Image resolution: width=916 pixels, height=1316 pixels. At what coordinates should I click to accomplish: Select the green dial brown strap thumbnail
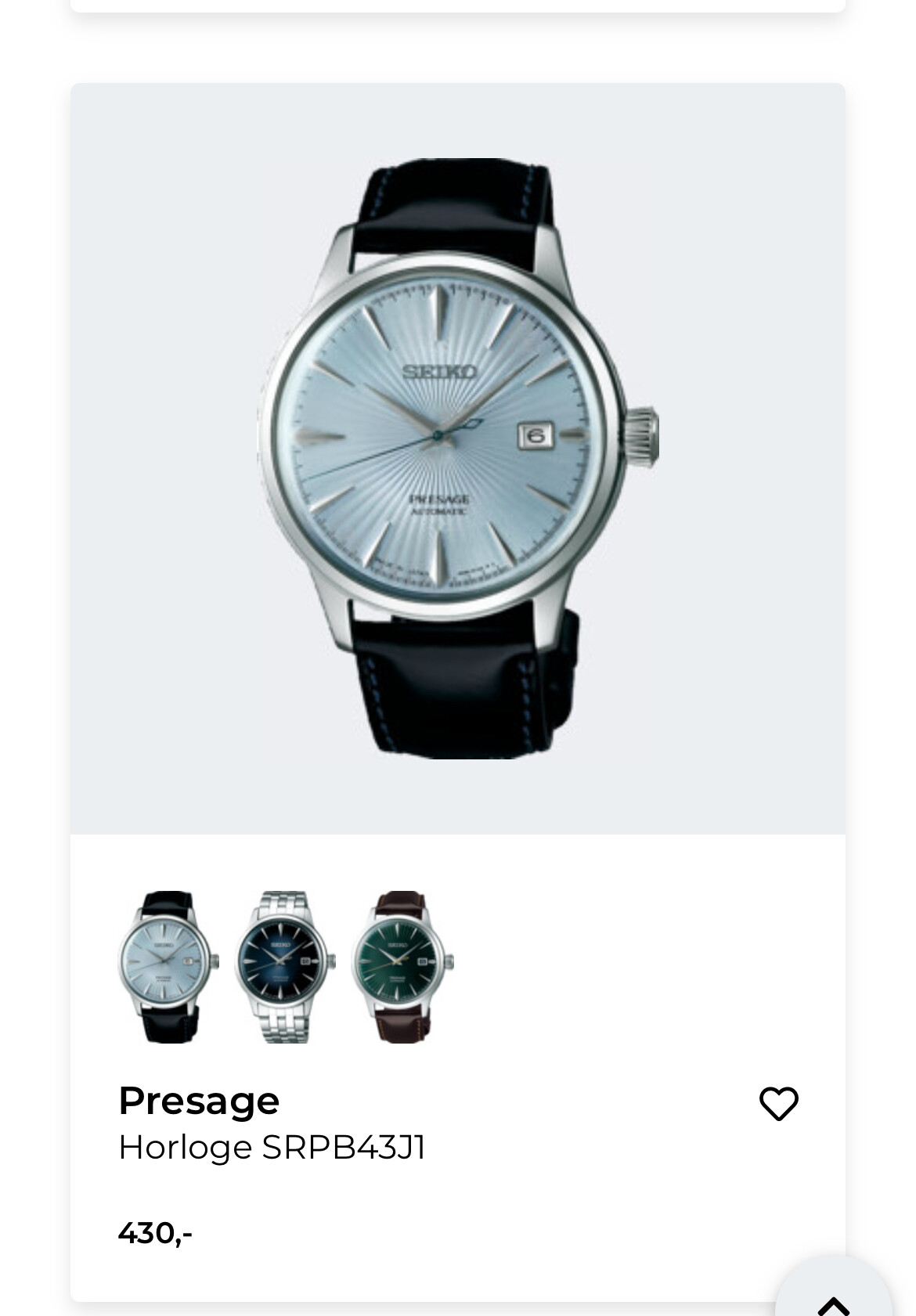click(402, 967)
